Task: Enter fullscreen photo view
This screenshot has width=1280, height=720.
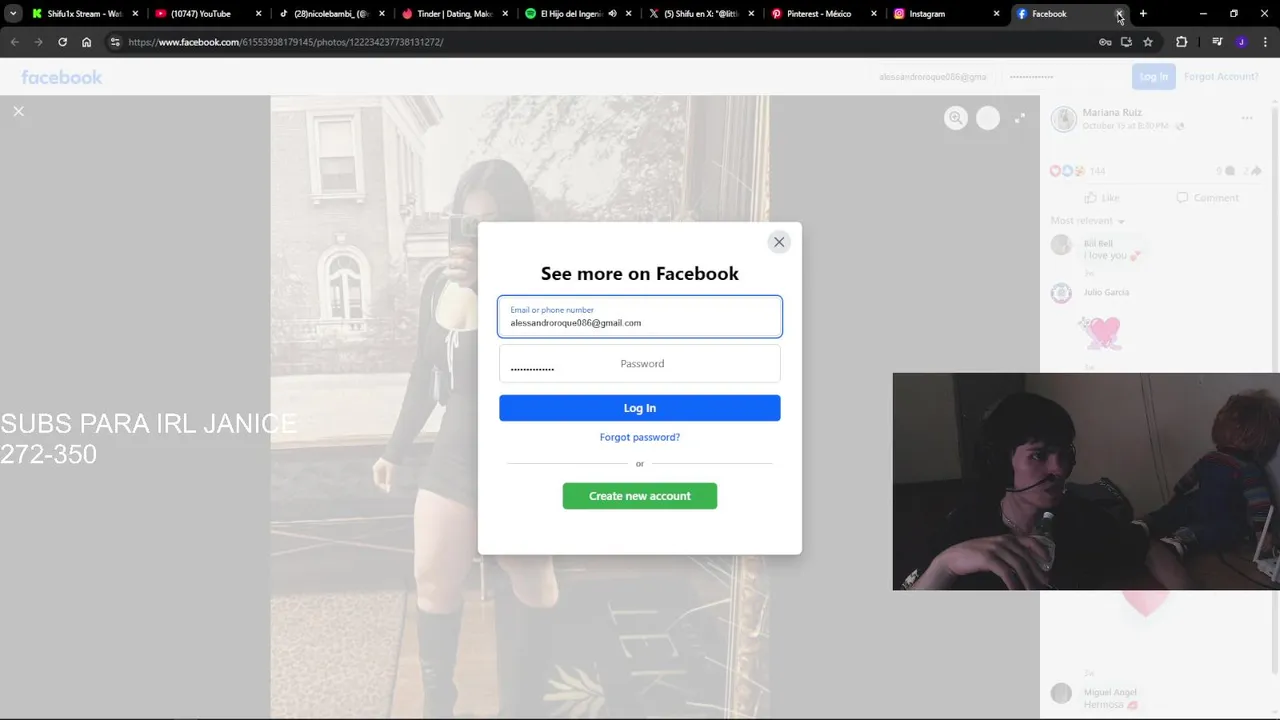Action: click(x=1019, y=118)
